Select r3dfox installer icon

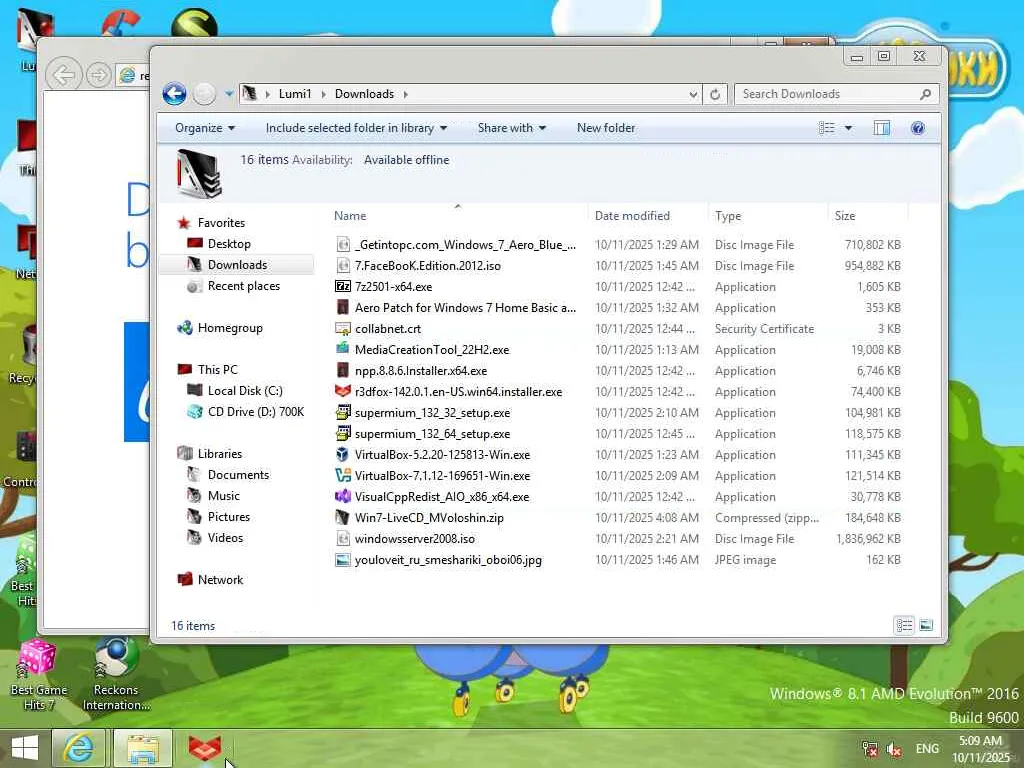(x=343, y=392)
